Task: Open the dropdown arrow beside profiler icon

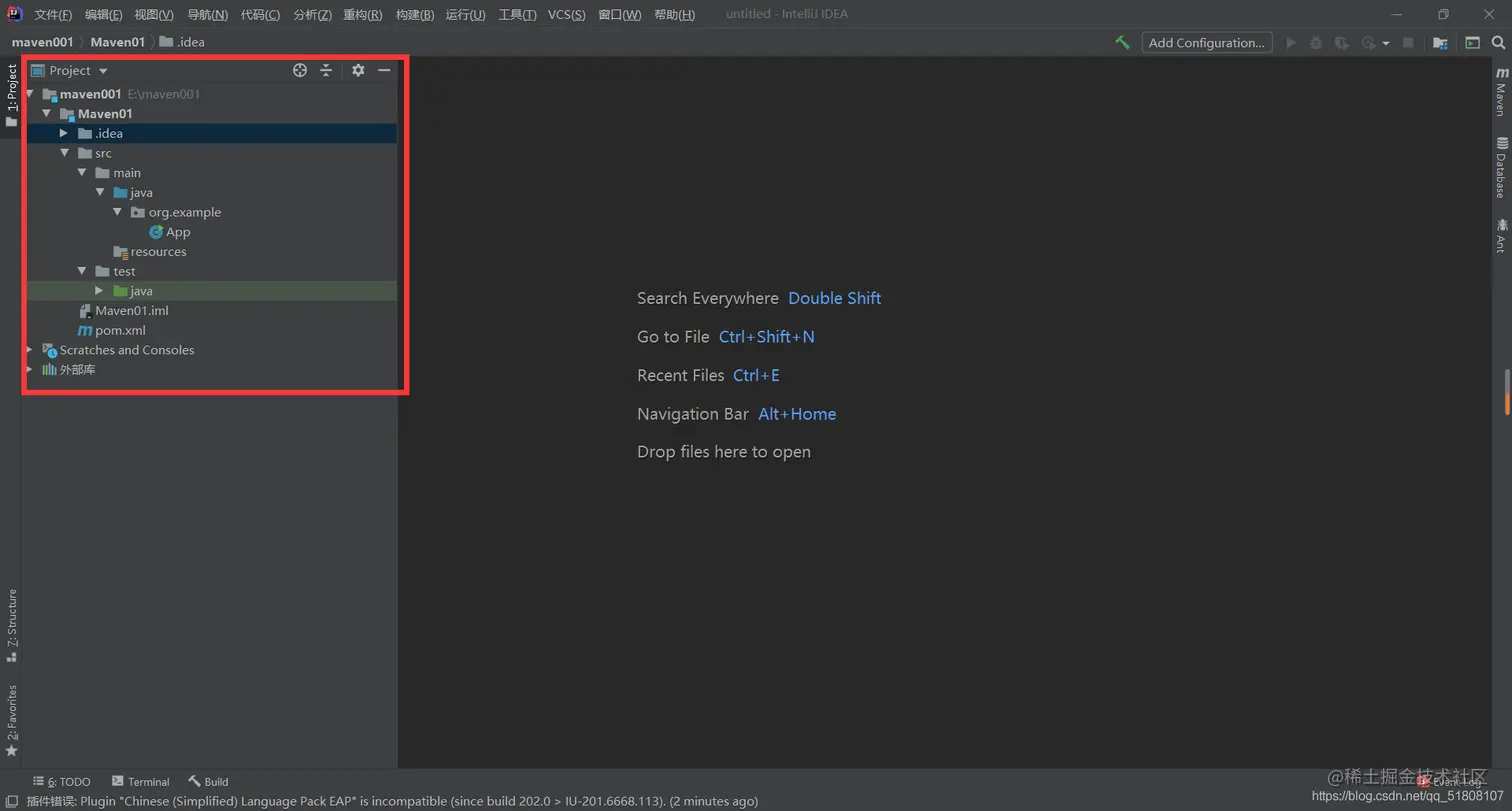Action: 1386,44
